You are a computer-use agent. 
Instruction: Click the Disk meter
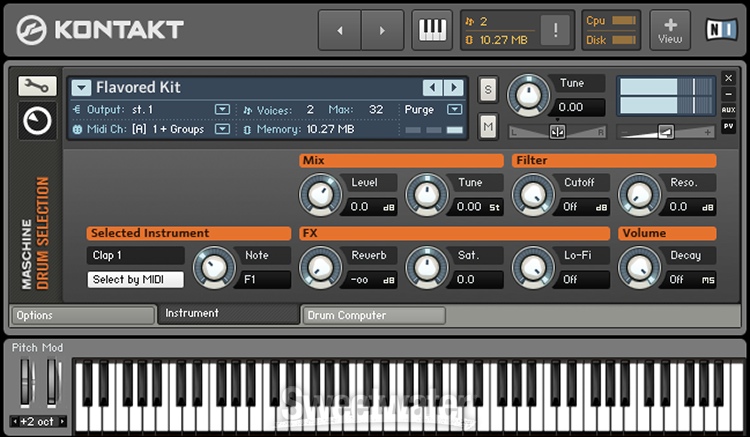point(624,40)
